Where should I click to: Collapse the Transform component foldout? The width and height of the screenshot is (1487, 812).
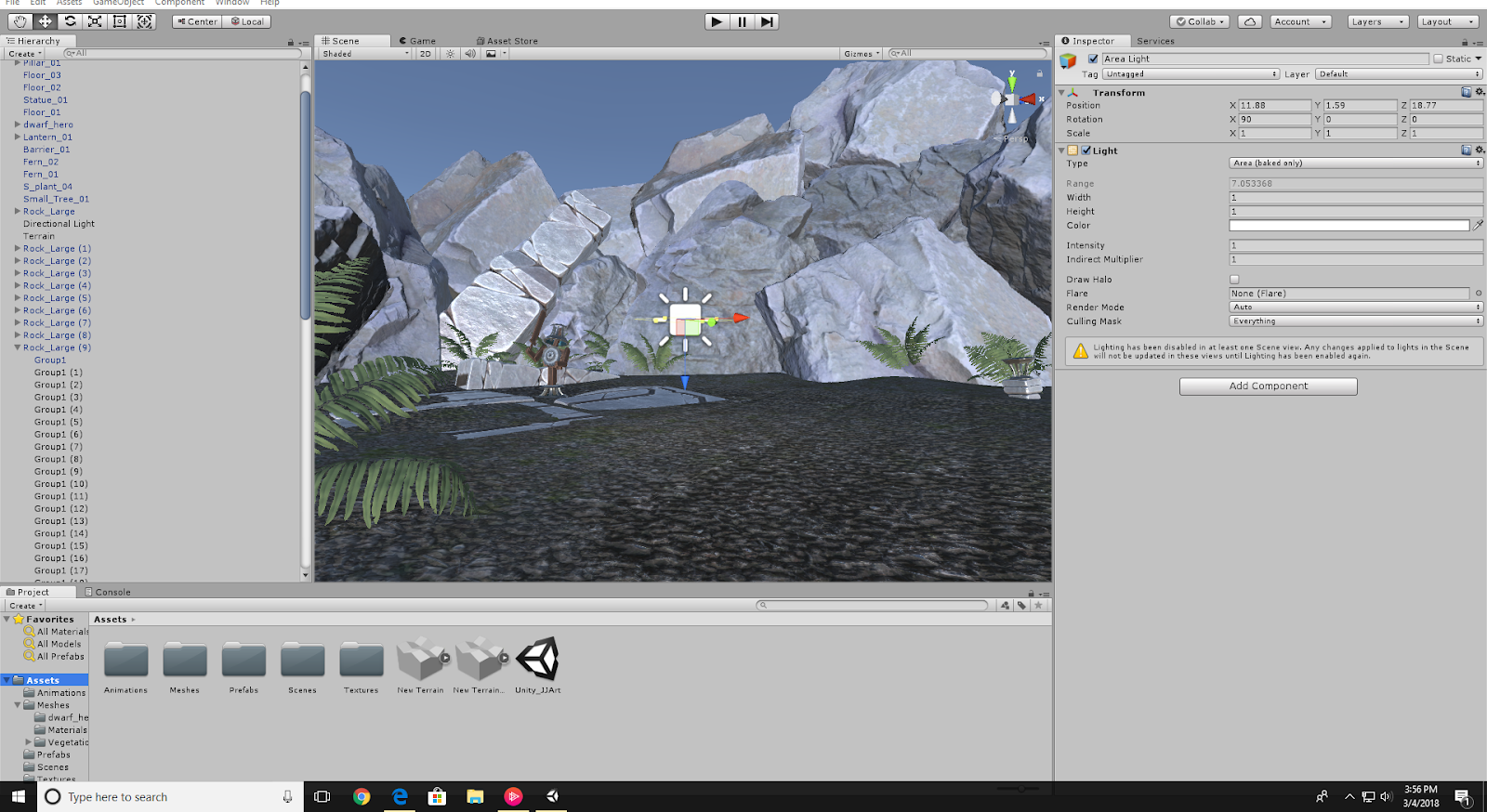pos(1061,93)
